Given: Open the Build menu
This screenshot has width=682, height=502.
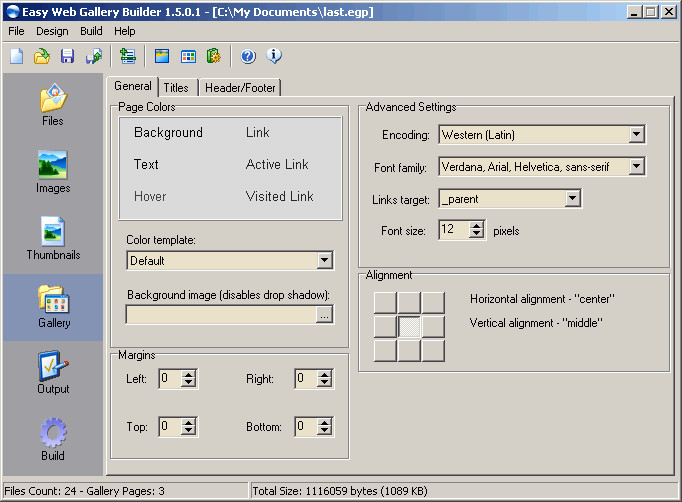Looking at the screenshot, I should (x=91, y=31).
